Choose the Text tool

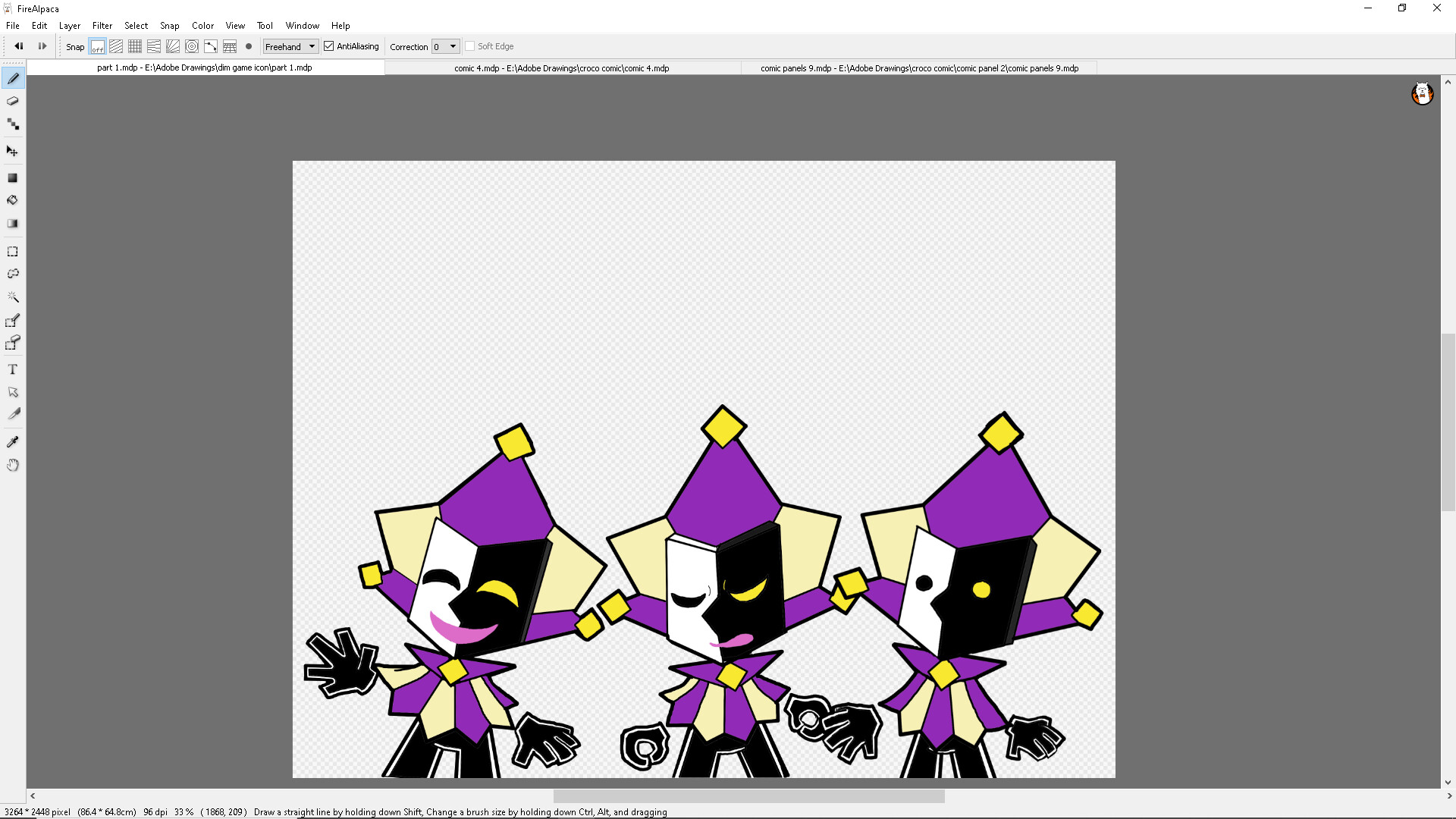pos(13,369)
